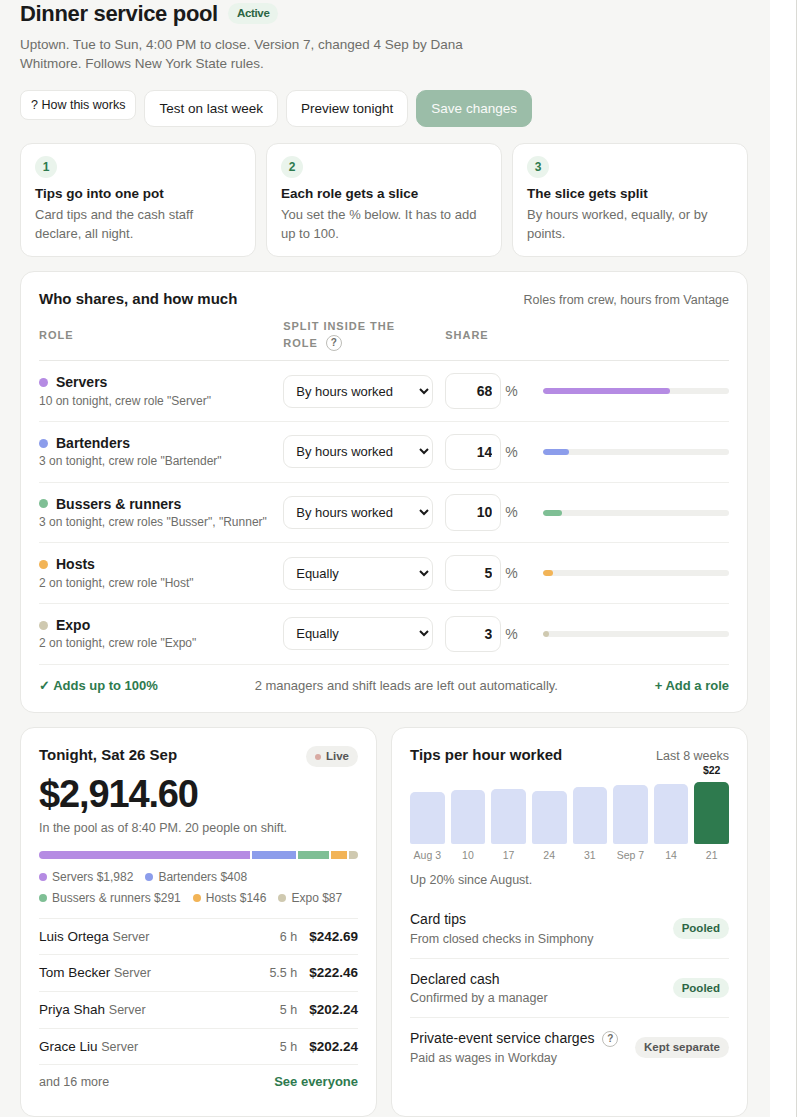
Task: Click the help icon next to Private-event service charges
Action: tap(610, 1039)
